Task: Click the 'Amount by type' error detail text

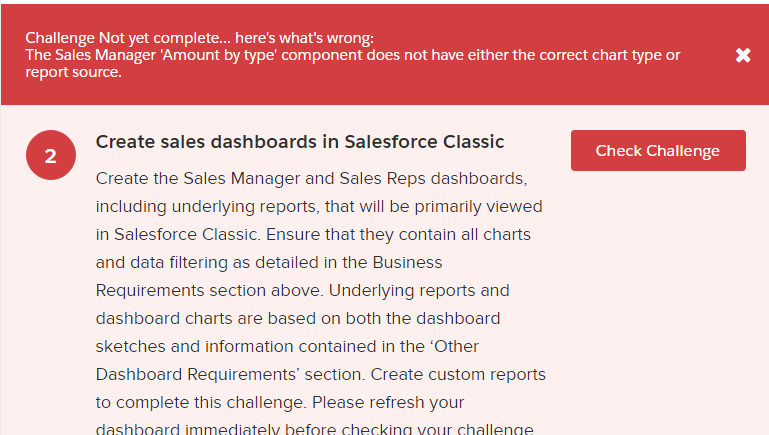Action: point(352,55)
